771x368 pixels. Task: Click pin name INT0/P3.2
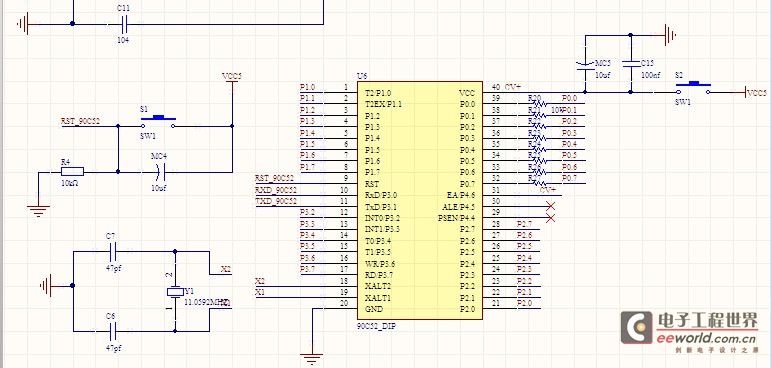tap(383, 218)
